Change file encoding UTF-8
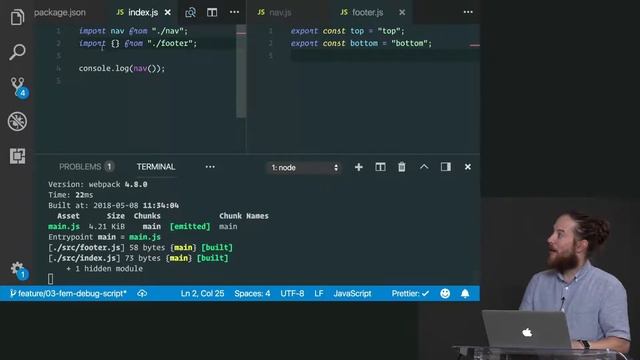The width and height of the screenshot is (640, 360). tap(292, 293)
